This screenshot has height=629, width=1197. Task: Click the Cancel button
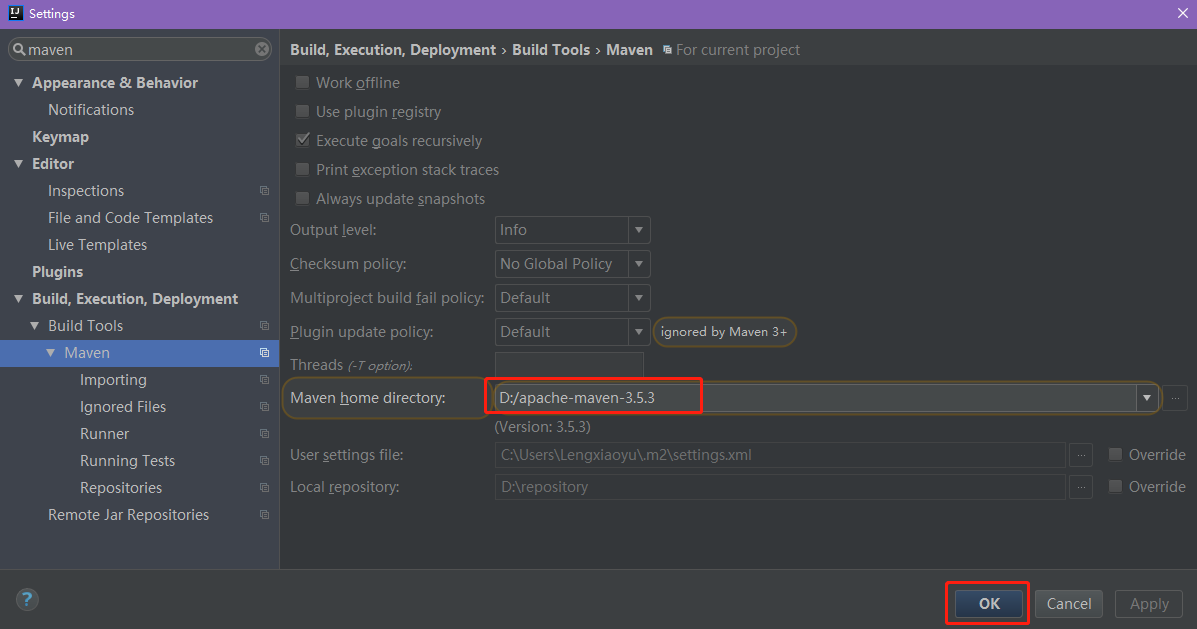pos(1069,603)
